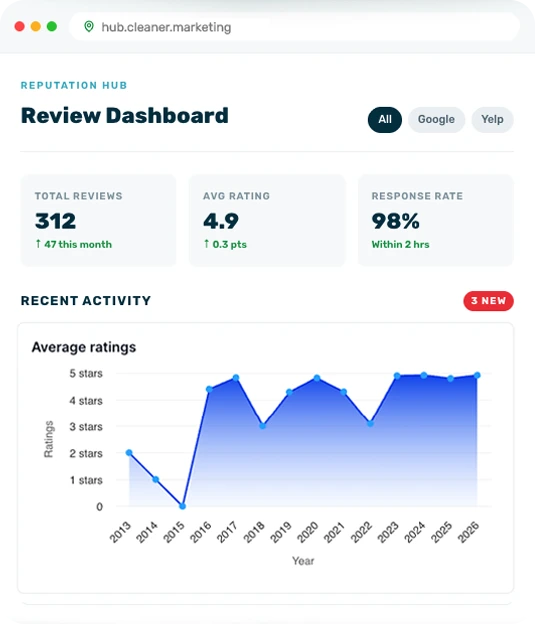Click the '0' y-axis label
This screenshot has width=535, height=624.
tap(100, 507)
